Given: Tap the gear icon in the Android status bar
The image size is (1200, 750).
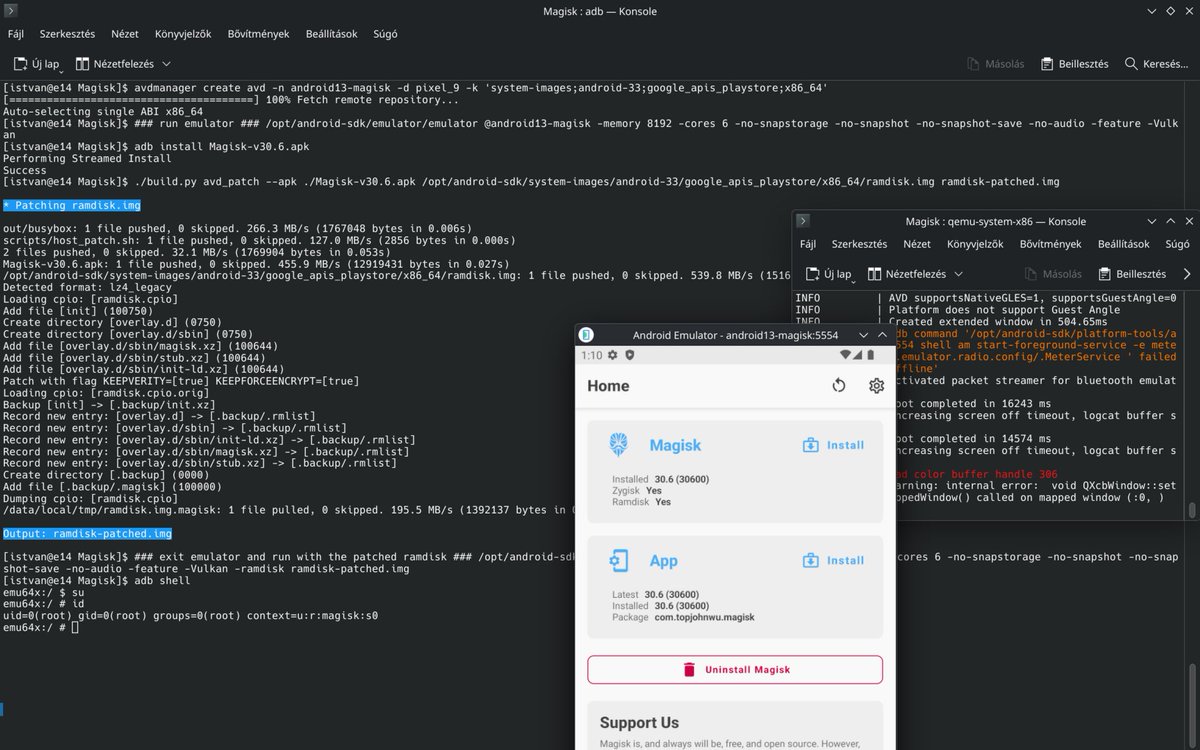Looking at the screenshot, I should click(612, 355).
